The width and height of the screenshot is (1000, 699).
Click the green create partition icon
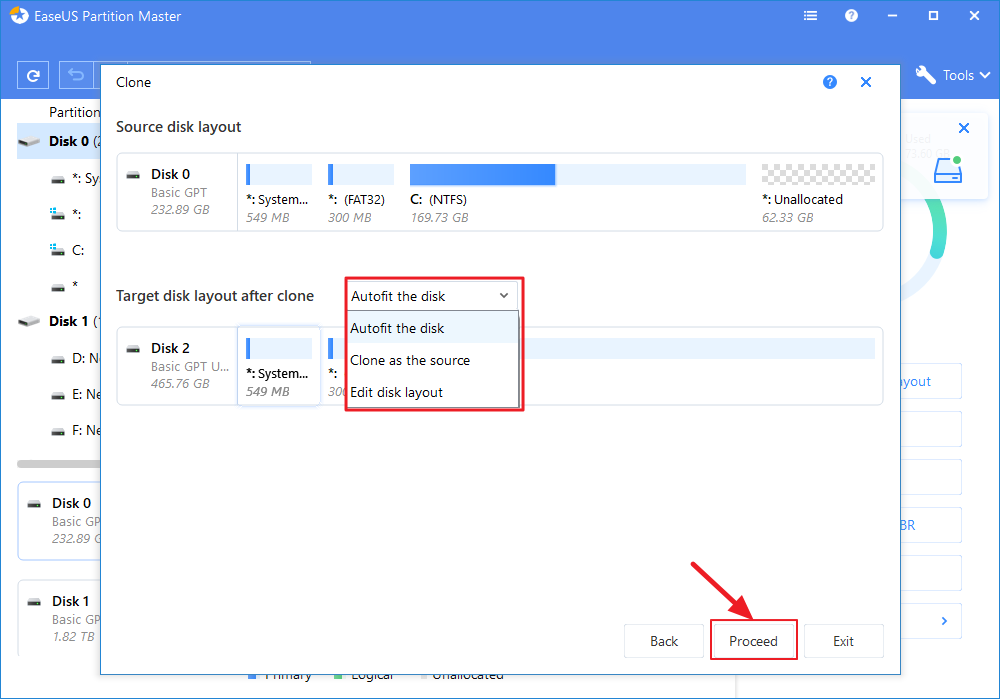pyautogui.click(x=948, y=170)
